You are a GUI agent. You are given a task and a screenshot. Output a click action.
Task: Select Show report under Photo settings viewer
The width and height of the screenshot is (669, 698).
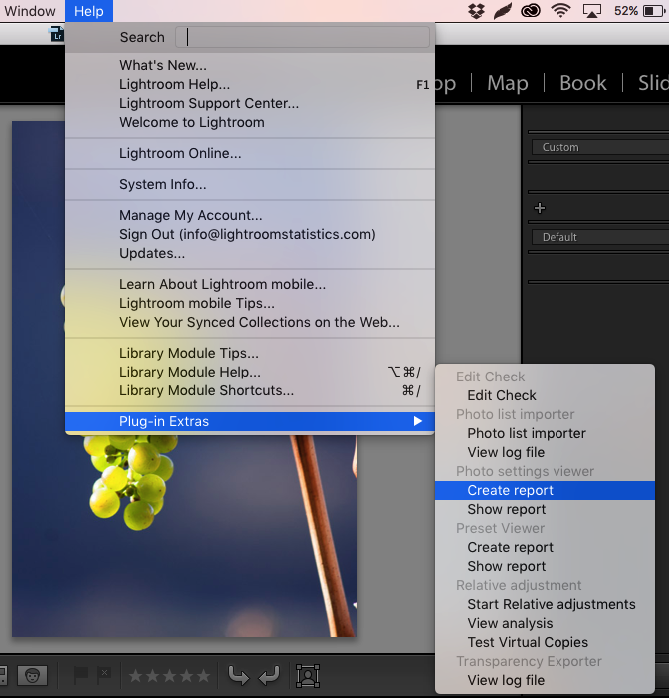click(545, 509)
